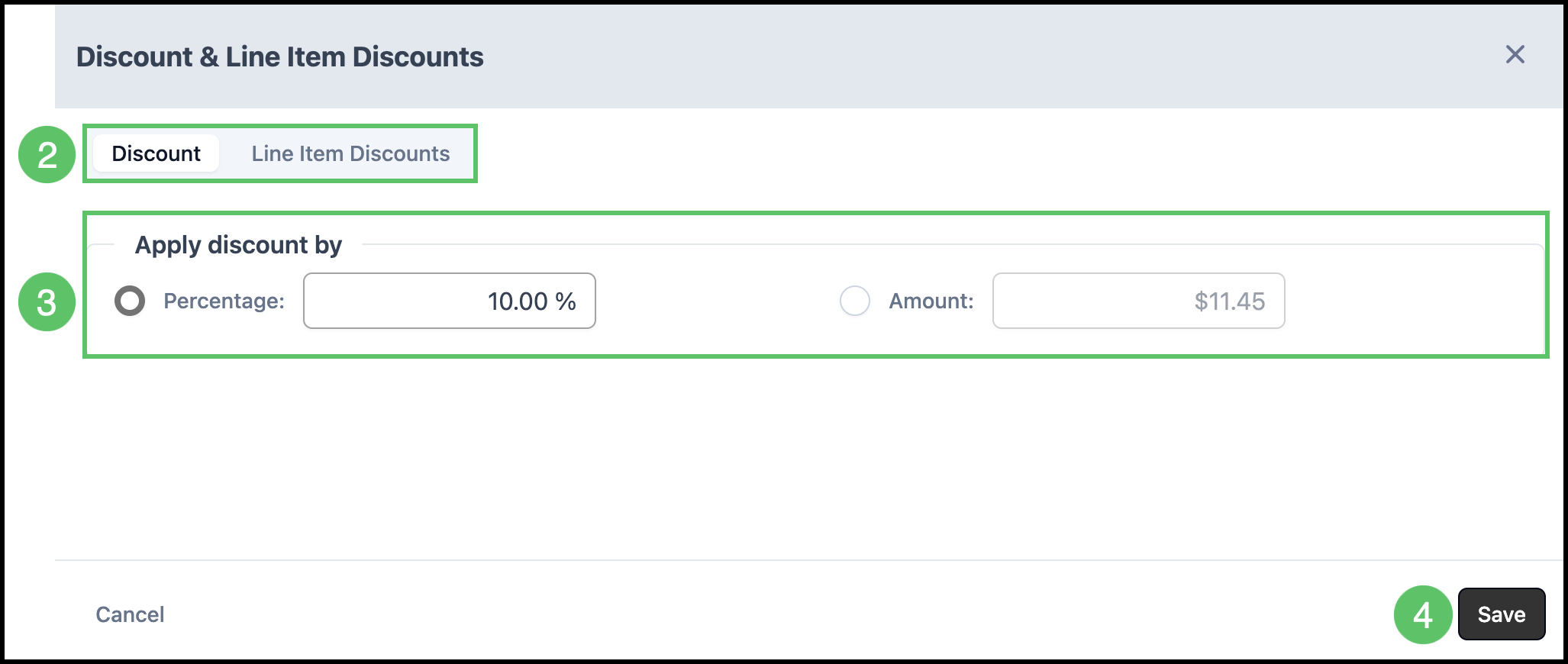Click into the Amount field showing $11.45
The image size is (1568, 664).
point(1138,301)
